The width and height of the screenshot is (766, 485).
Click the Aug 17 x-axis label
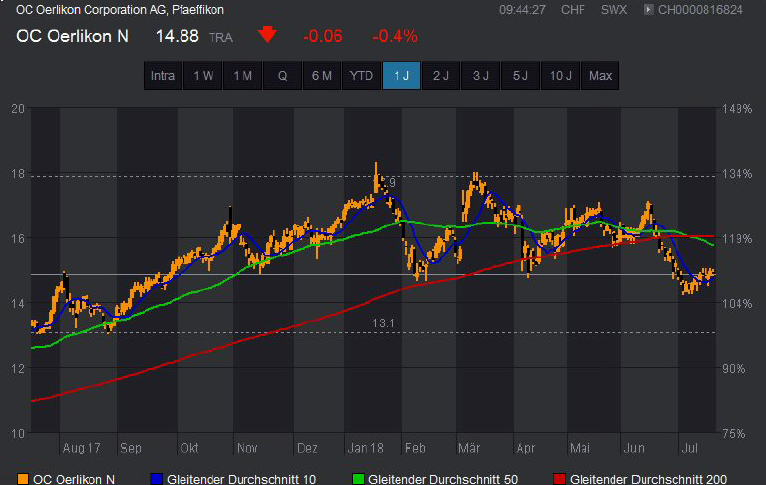[x=82, y=448]
